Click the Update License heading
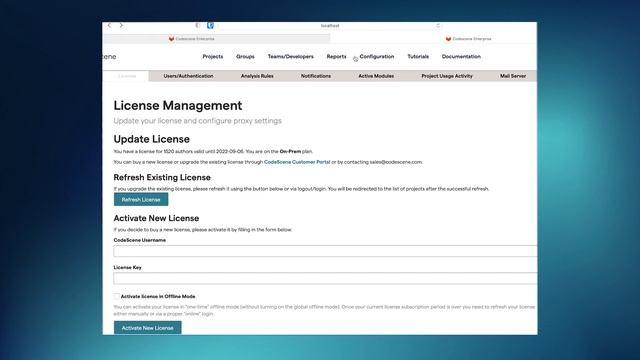 [x=151, y=139]
